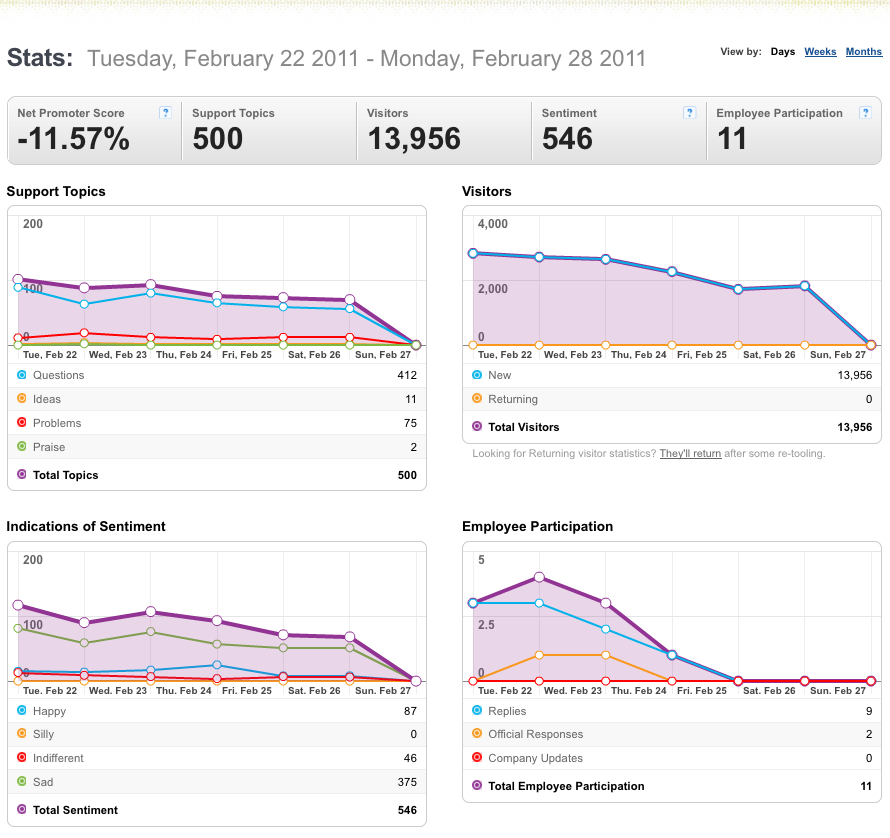
Task: Switch view to Weeks
Action: (820, 52)
